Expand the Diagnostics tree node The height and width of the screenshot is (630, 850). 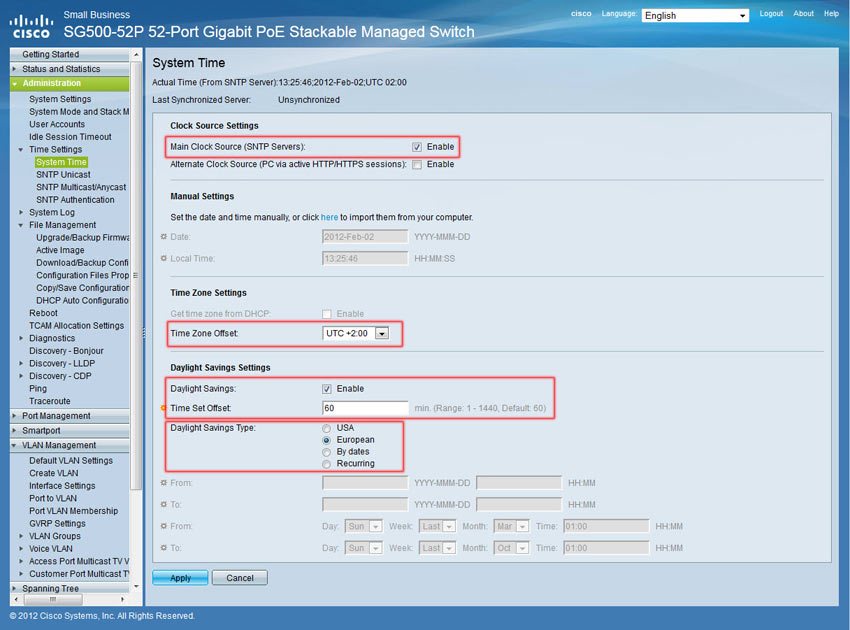click(21, 338)
